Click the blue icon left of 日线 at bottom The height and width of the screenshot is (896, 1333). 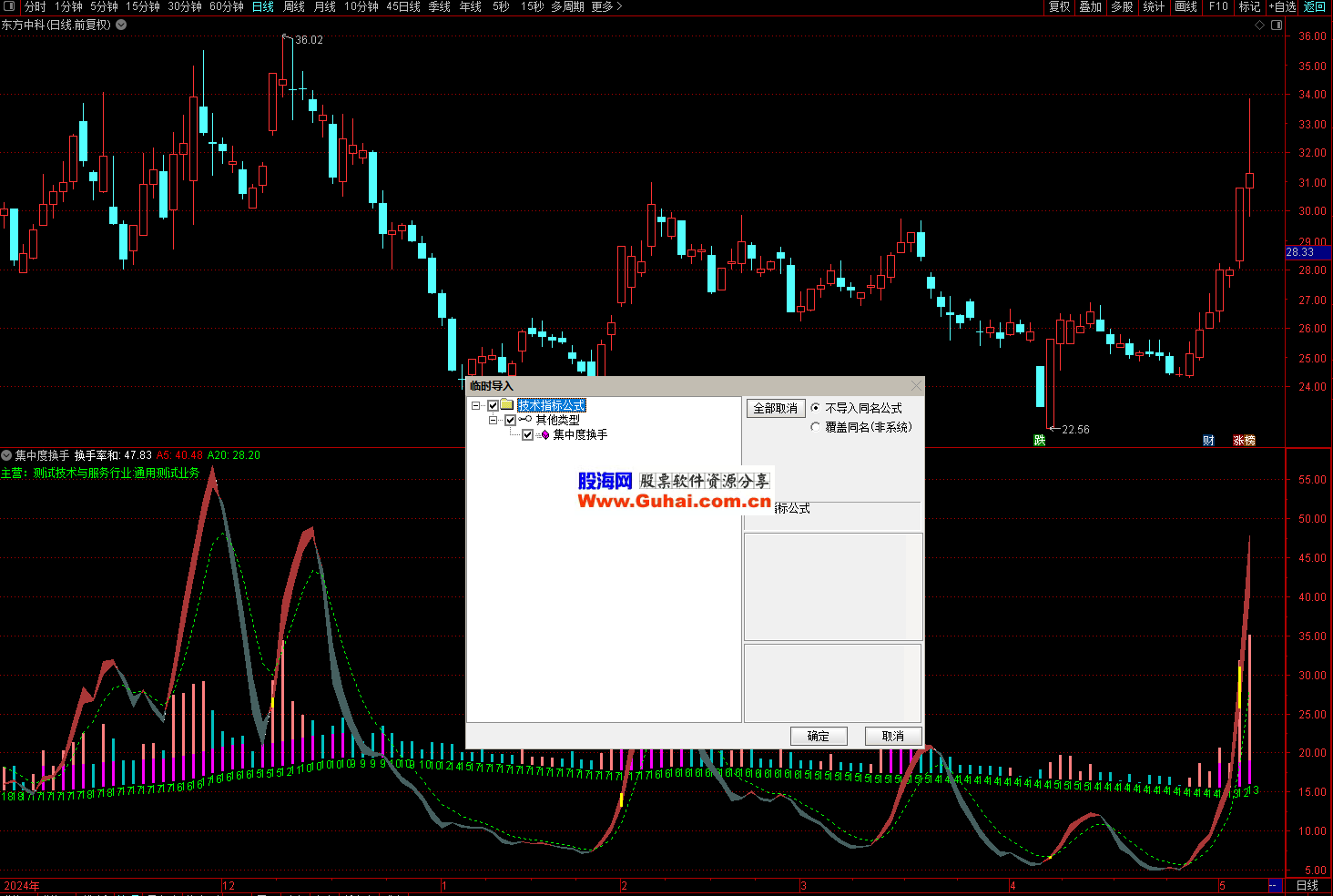[x=1275, y=885]
